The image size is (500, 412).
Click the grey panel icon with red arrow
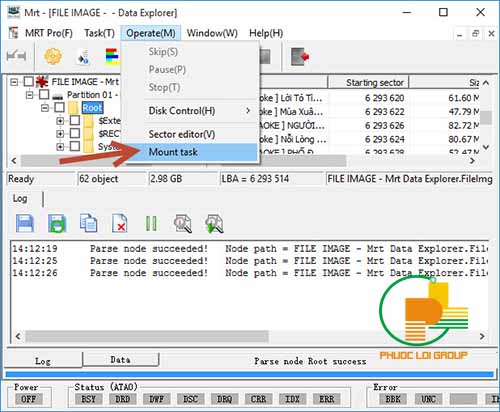click(x=299, y=56)
